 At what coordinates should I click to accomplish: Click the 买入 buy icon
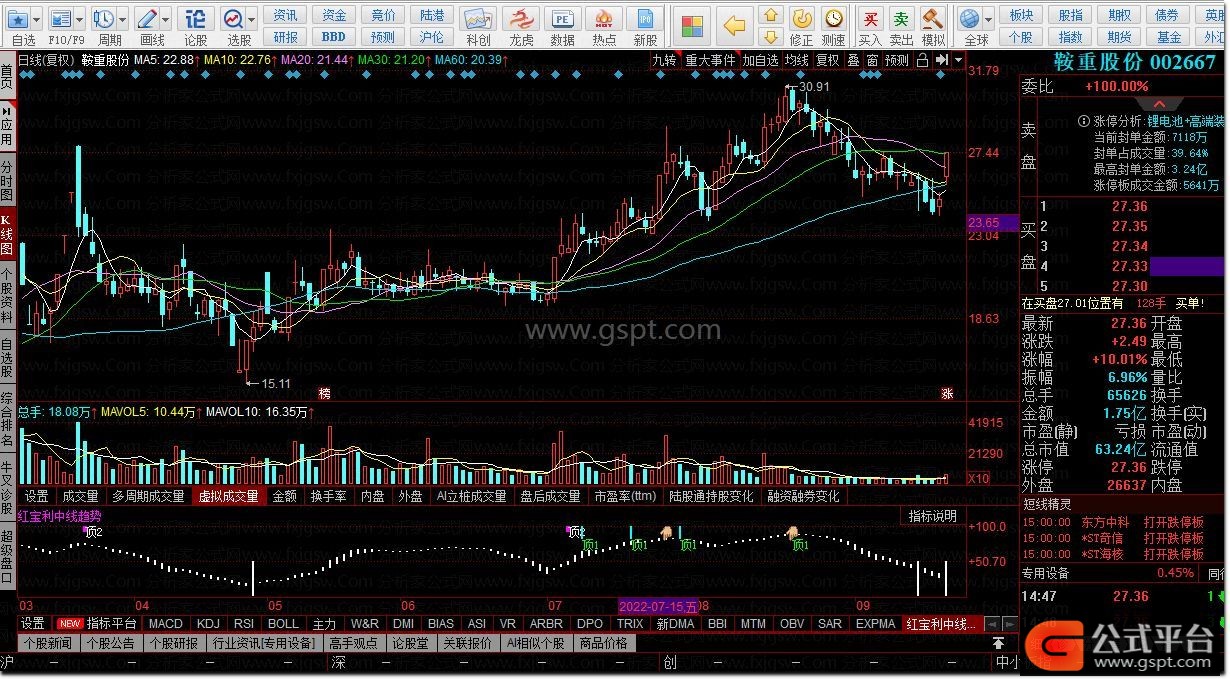coord(871,18)
